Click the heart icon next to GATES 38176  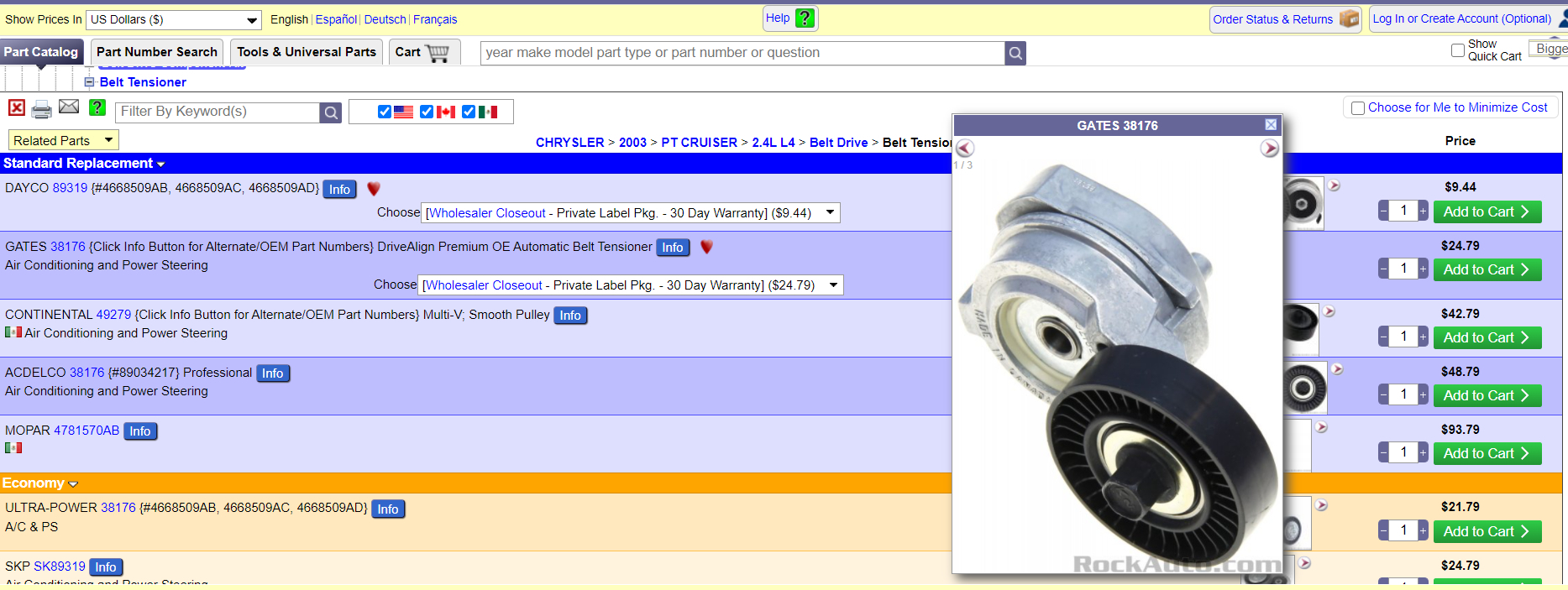coord(706,247)
